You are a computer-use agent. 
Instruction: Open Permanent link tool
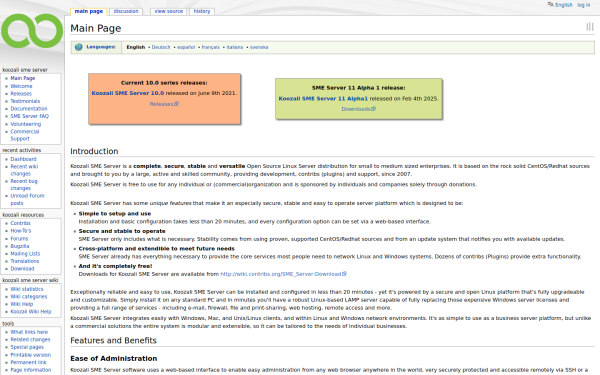[28, 362]
